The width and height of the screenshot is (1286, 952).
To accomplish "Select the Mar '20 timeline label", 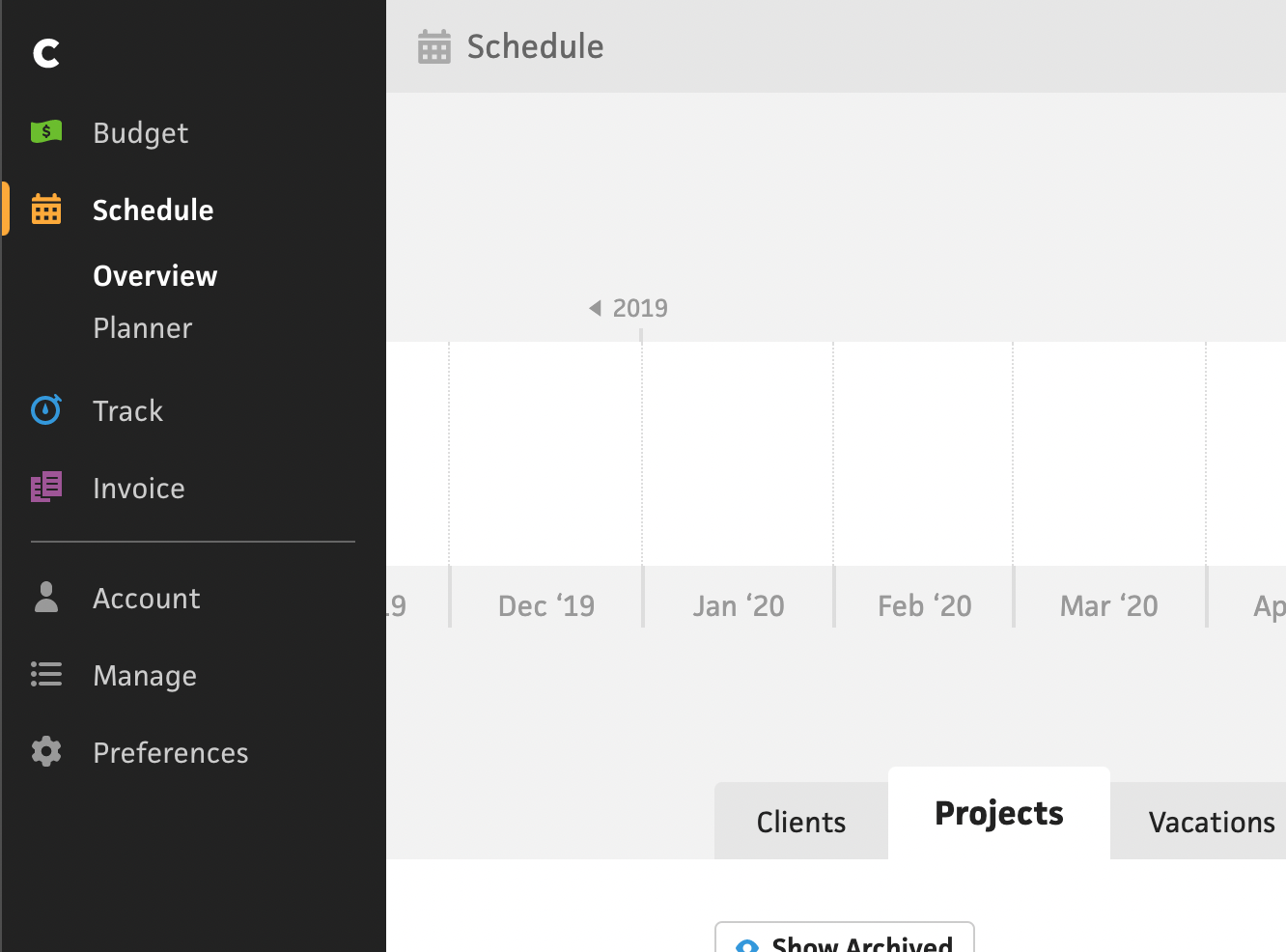I will [1109, 605].
